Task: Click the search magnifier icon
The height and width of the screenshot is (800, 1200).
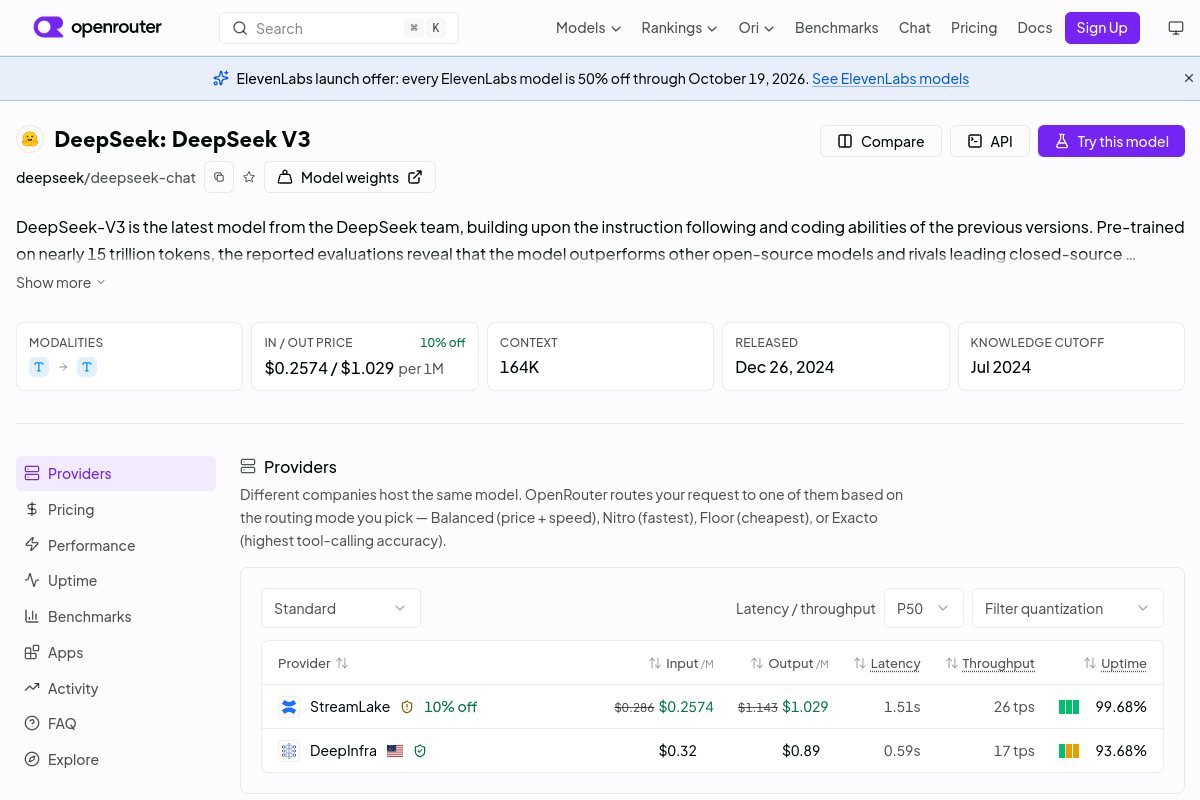Action: pos(240,28)
